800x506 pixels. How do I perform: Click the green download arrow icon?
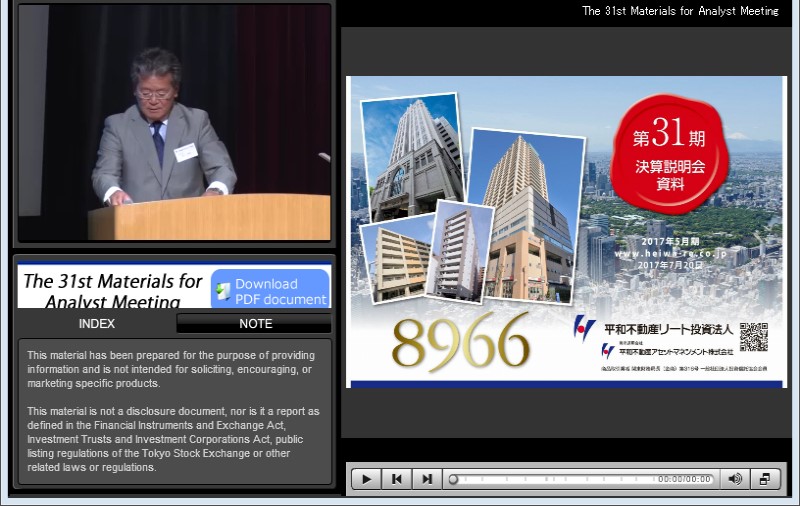click(x=222, y=291)
